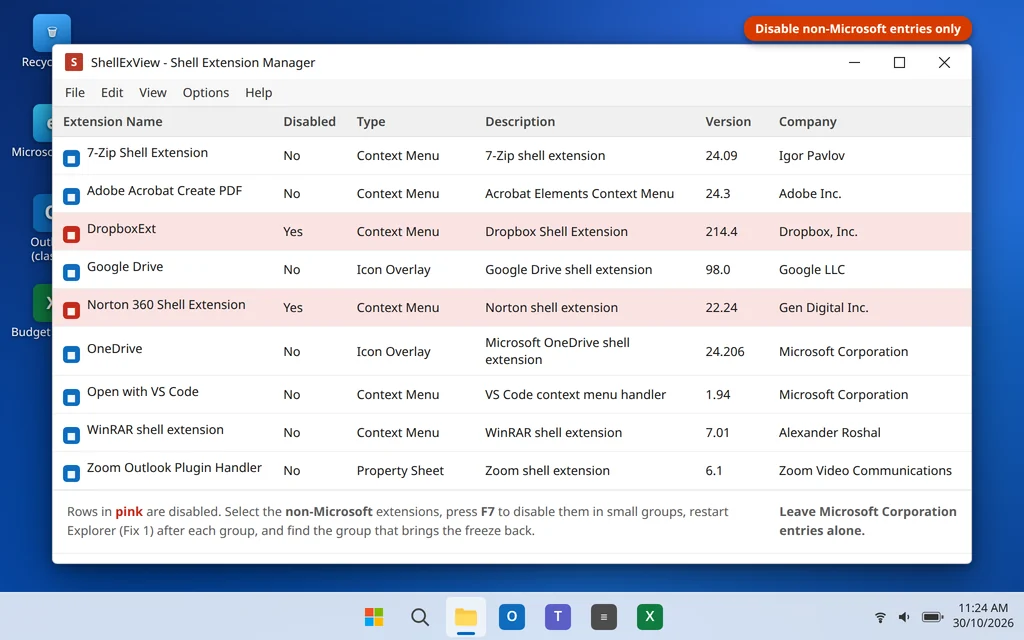
Task: Click the red DropboxExt row icon
Action: [71, 234]
